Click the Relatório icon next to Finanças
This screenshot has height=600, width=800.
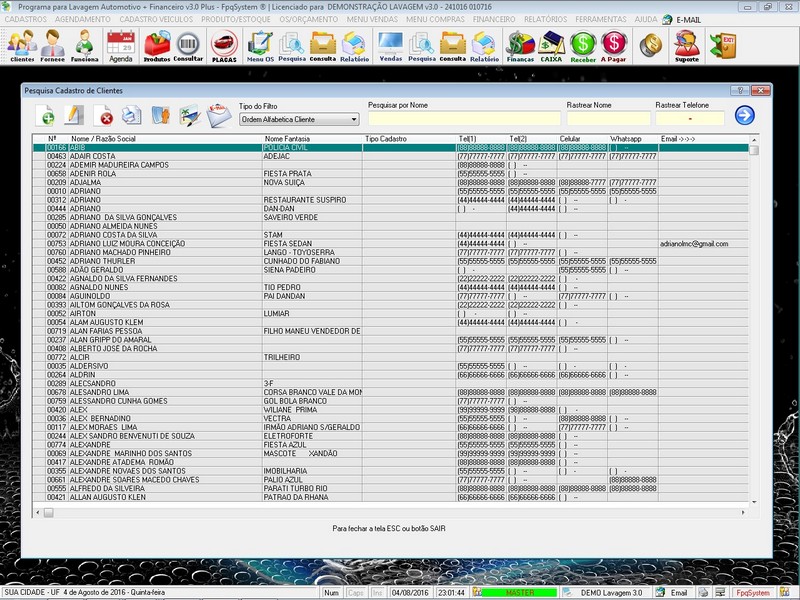pos(484,46)
